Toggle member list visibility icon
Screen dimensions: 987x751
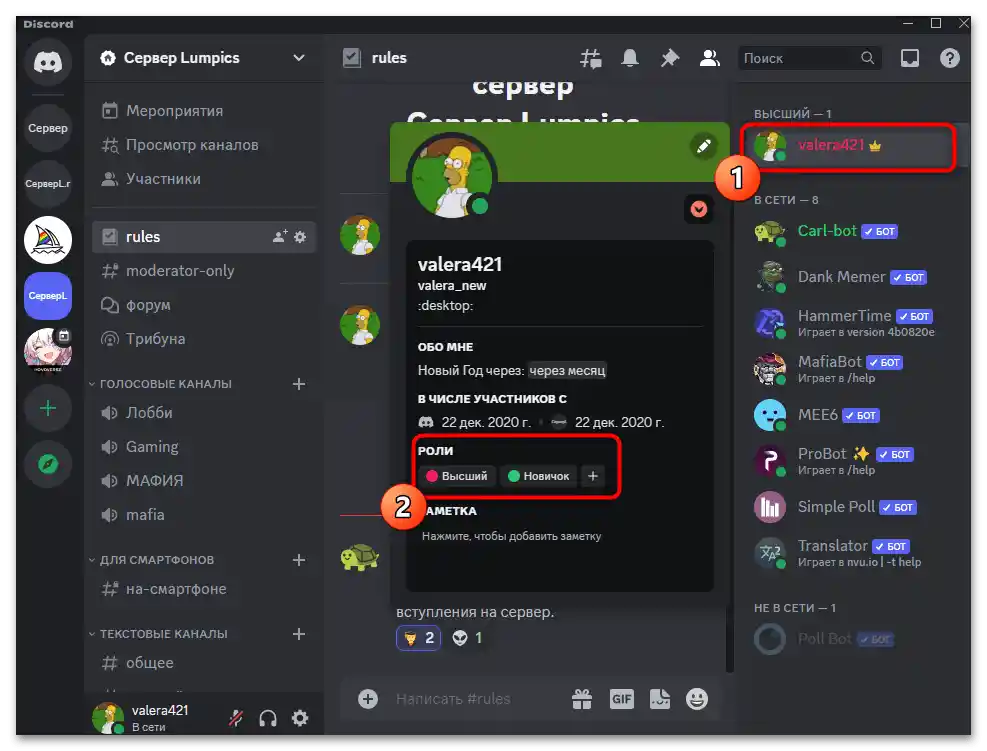coord(709,58)
